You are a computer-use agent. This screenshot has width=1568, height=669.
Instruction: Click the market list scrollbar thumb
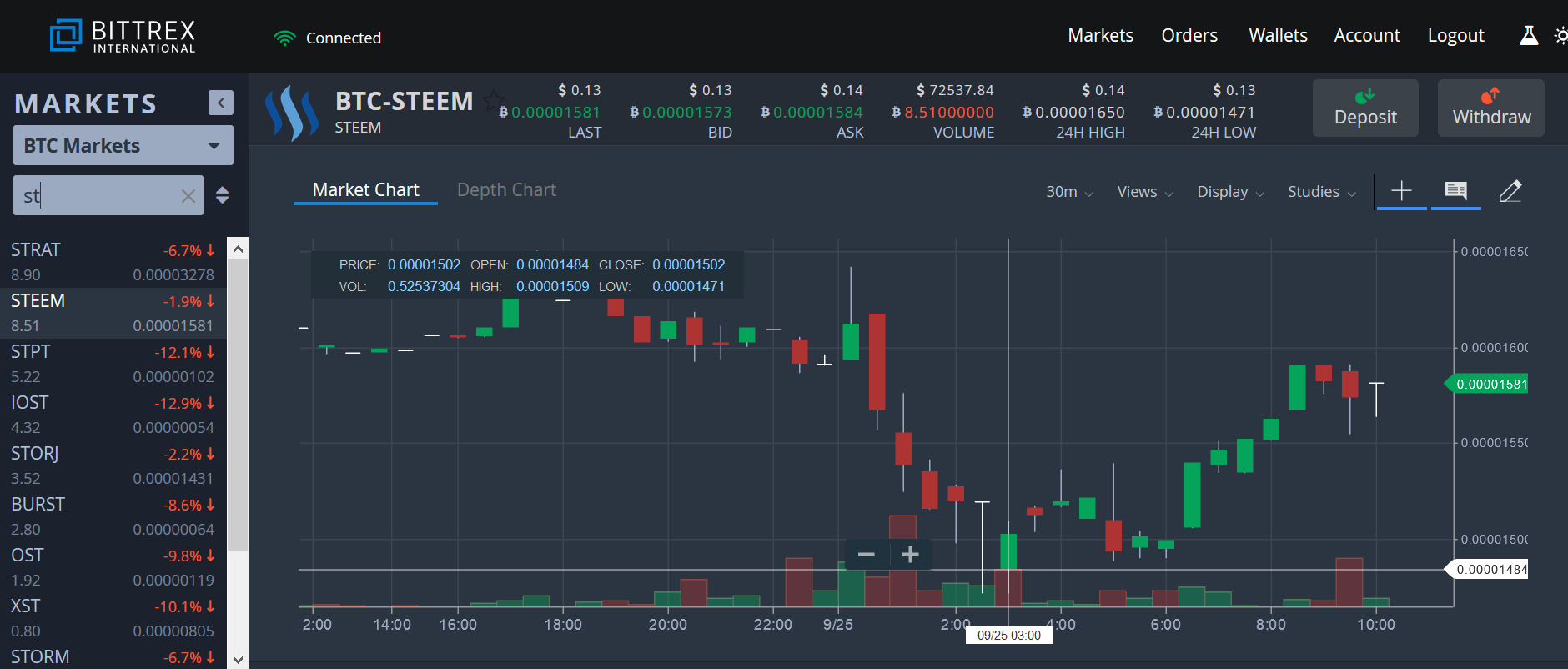tap(238, 405)
